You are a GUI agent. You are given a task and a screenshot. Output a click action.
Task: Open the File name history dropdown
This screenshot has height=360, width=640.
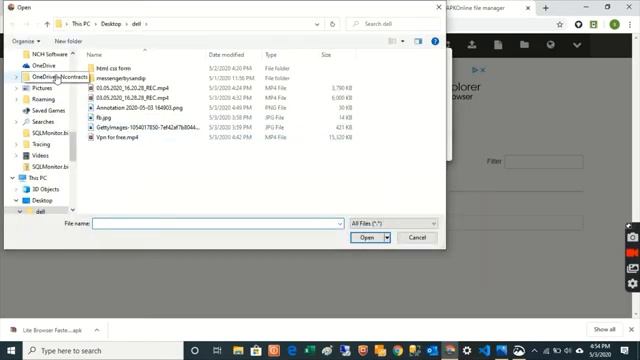click(x=340, y=224)
